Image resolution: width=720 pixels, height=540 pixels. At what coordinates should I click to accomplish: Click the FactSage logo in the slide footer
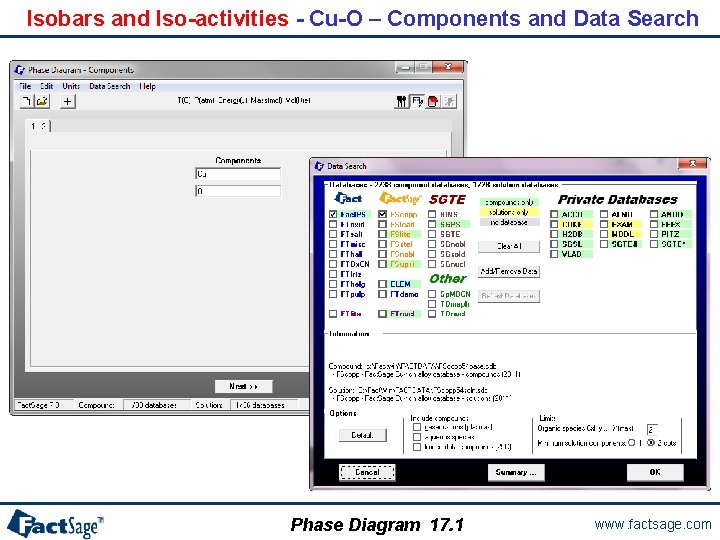55,523
